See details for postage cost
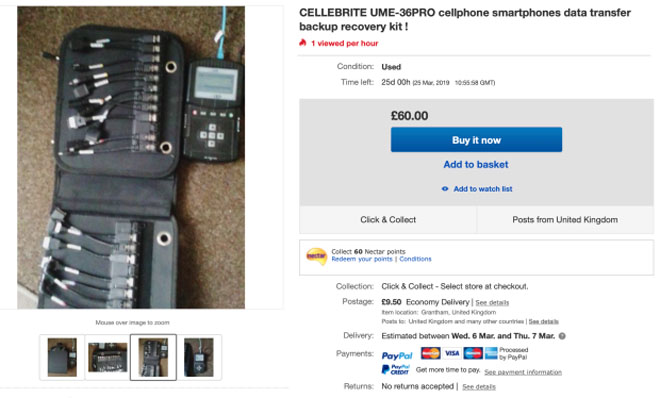 [x=492, y=302]
